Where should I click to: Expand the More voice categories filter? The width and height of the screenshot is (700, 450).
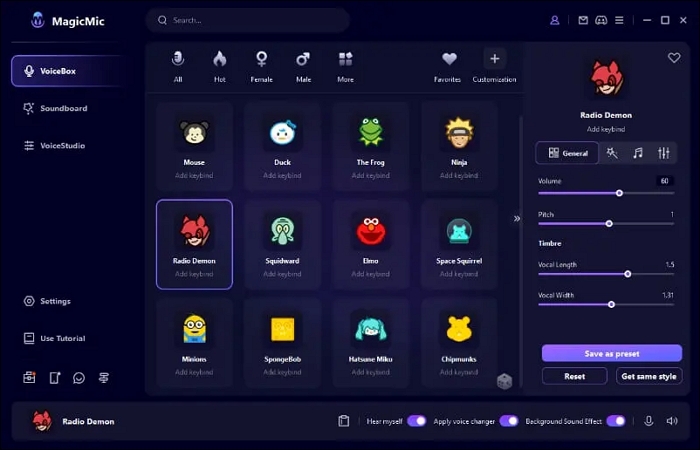coord(345,65)
